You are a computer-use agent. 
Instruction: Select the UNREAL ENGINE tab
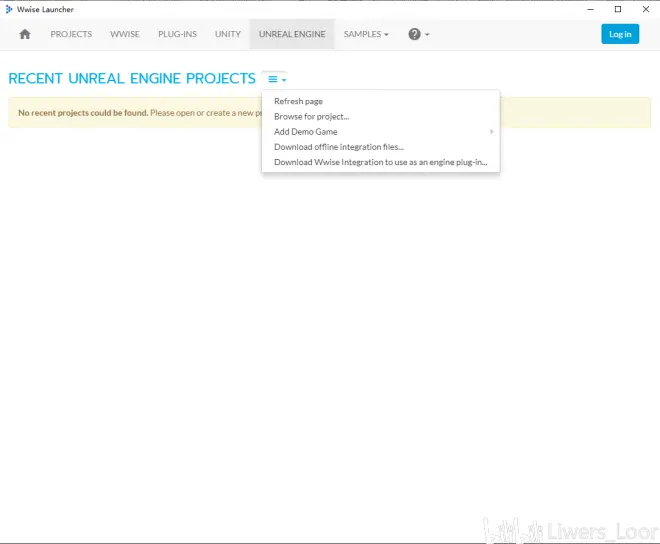pyautogui.click(x=292, y=34)
